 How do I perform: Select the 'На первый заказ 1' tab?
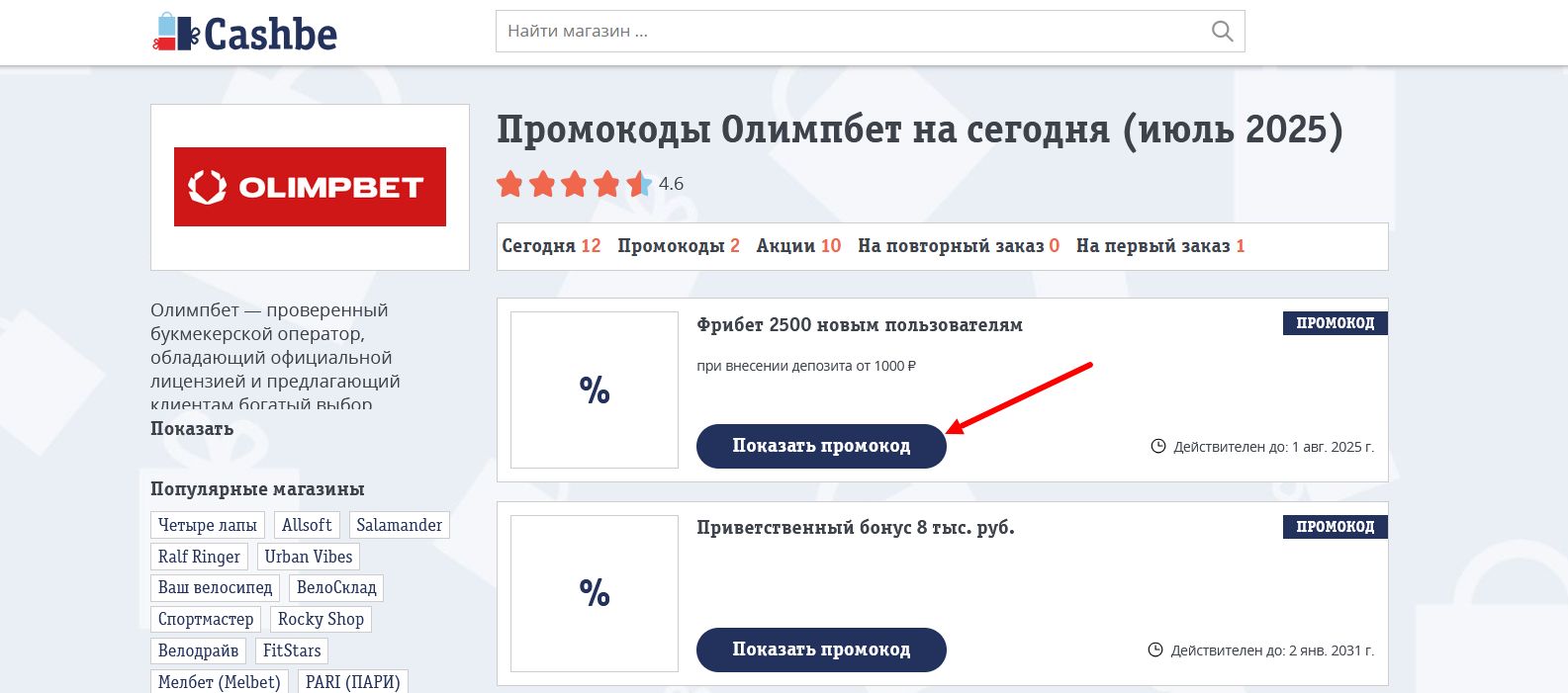coord(1160,246)
